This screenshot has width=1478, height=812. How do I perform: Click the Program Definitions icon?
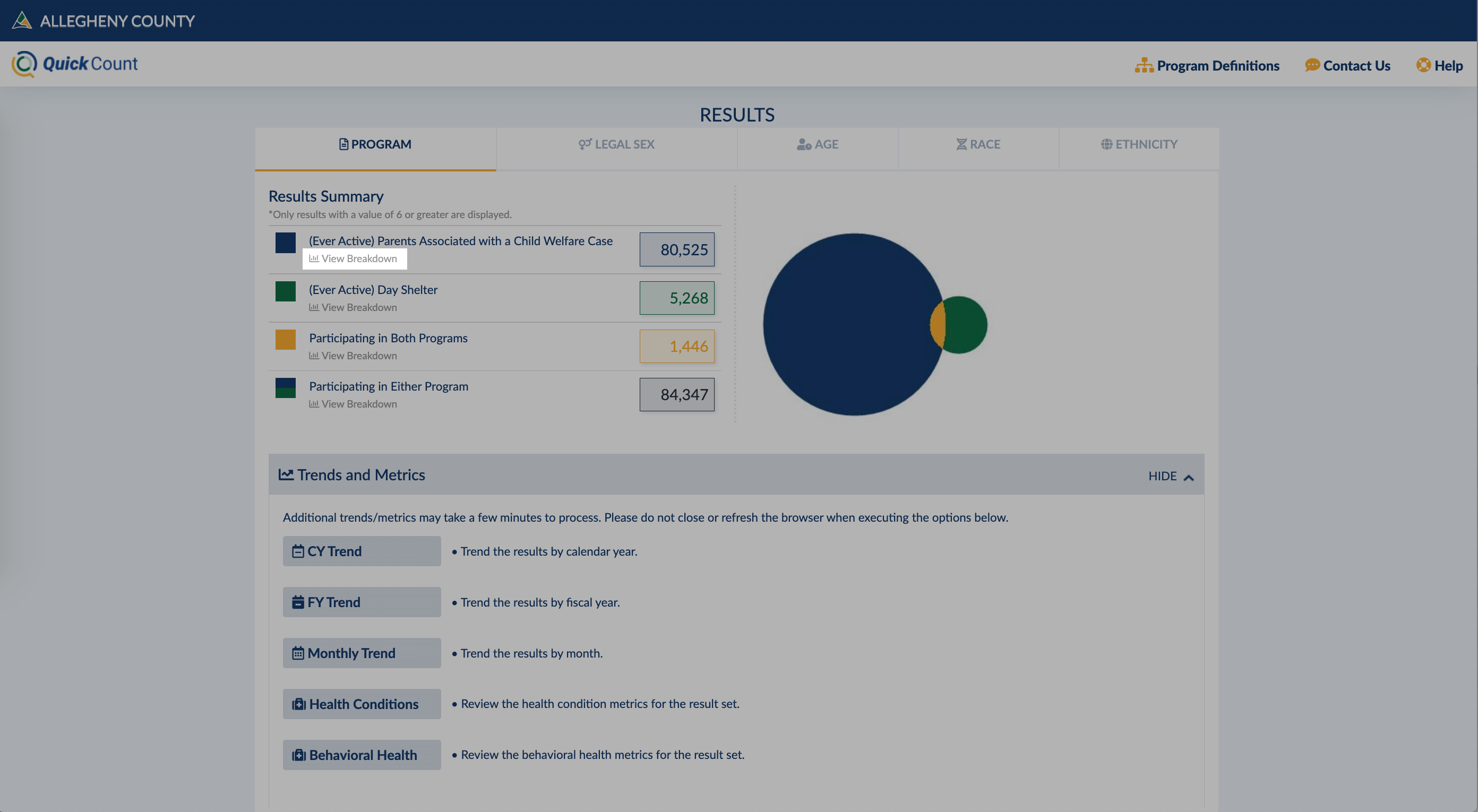tap(1143, 64)
